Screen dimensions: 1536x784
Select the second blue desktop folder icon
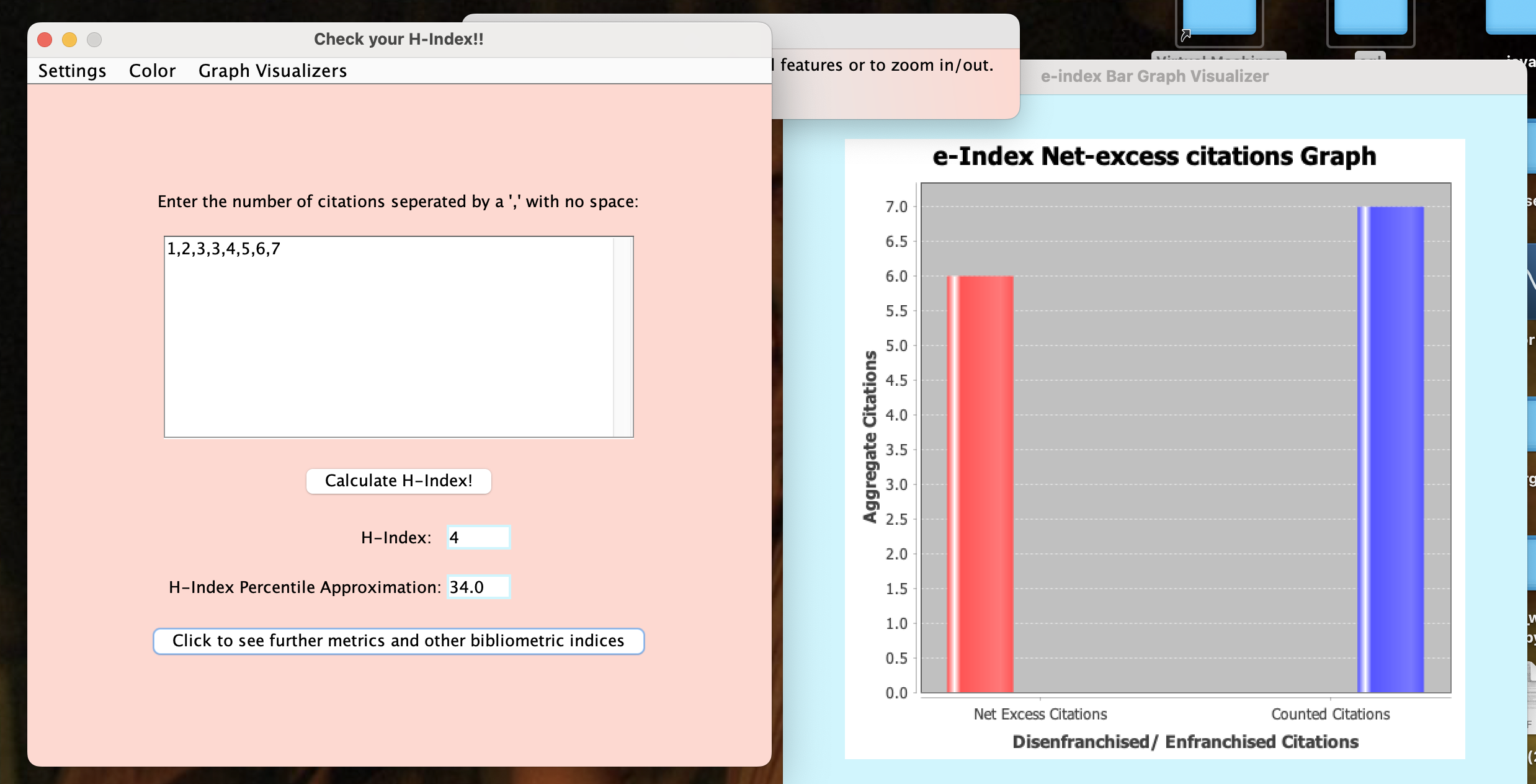pos(1370,17)
